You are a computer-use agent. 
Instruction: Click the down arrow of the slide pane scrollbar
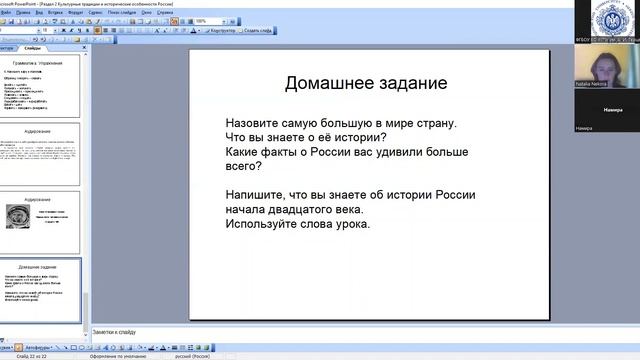tap(86, 335)
